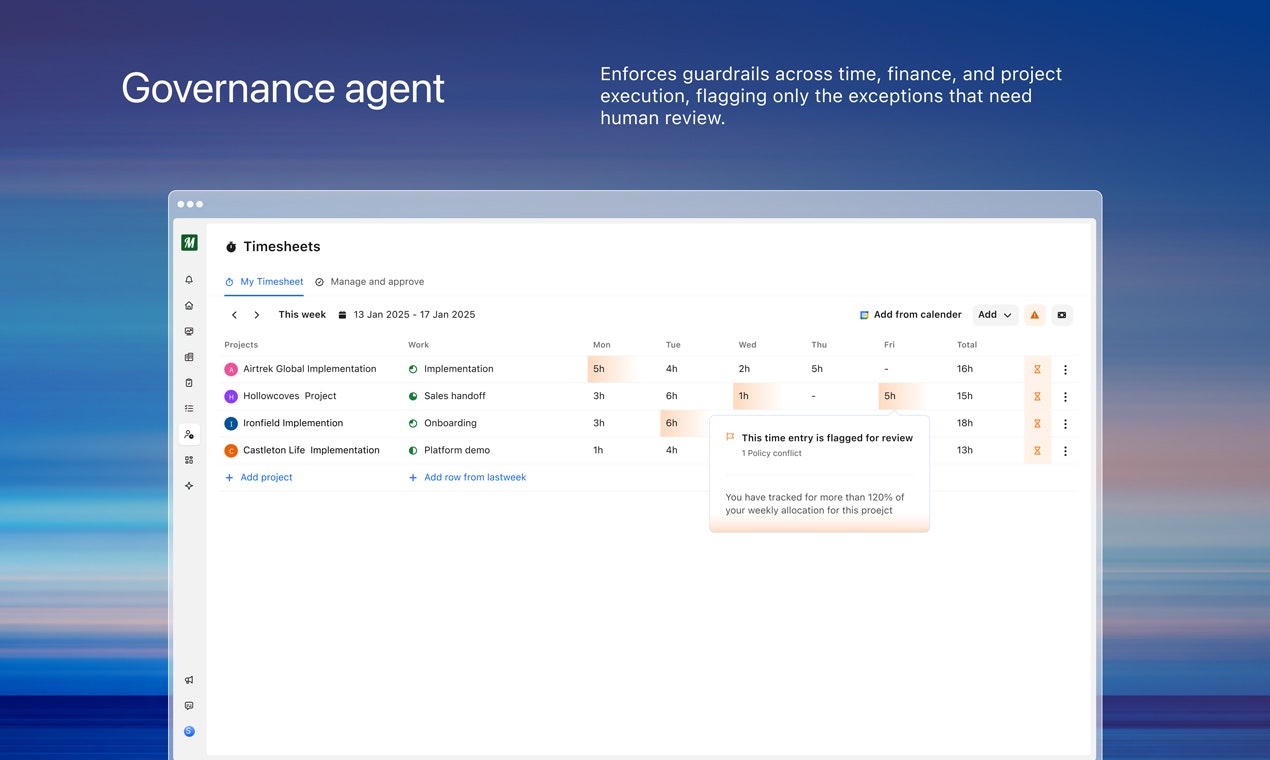Click the Implementation progress status icon

point(413,369)
